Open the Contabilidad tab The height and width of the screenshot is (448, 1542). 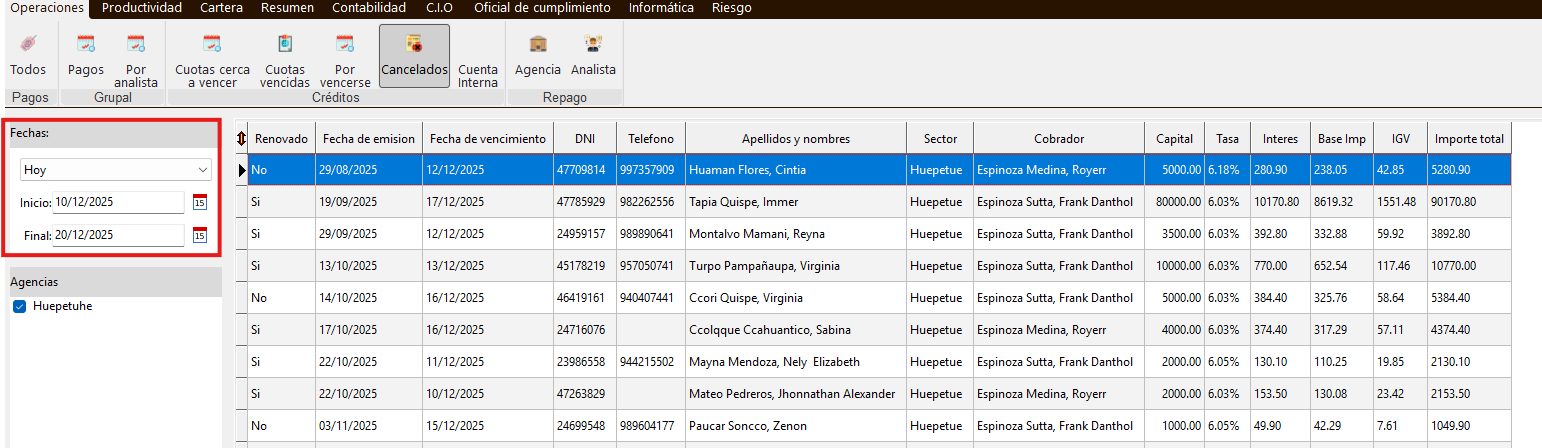pos(369,8)
